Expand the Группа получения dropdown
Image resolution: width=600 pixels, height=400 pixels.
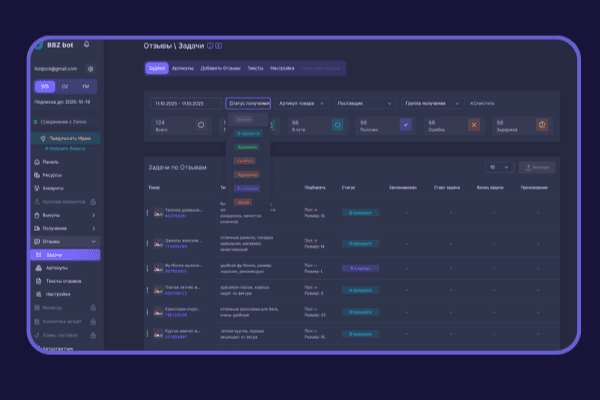[431, 103]
